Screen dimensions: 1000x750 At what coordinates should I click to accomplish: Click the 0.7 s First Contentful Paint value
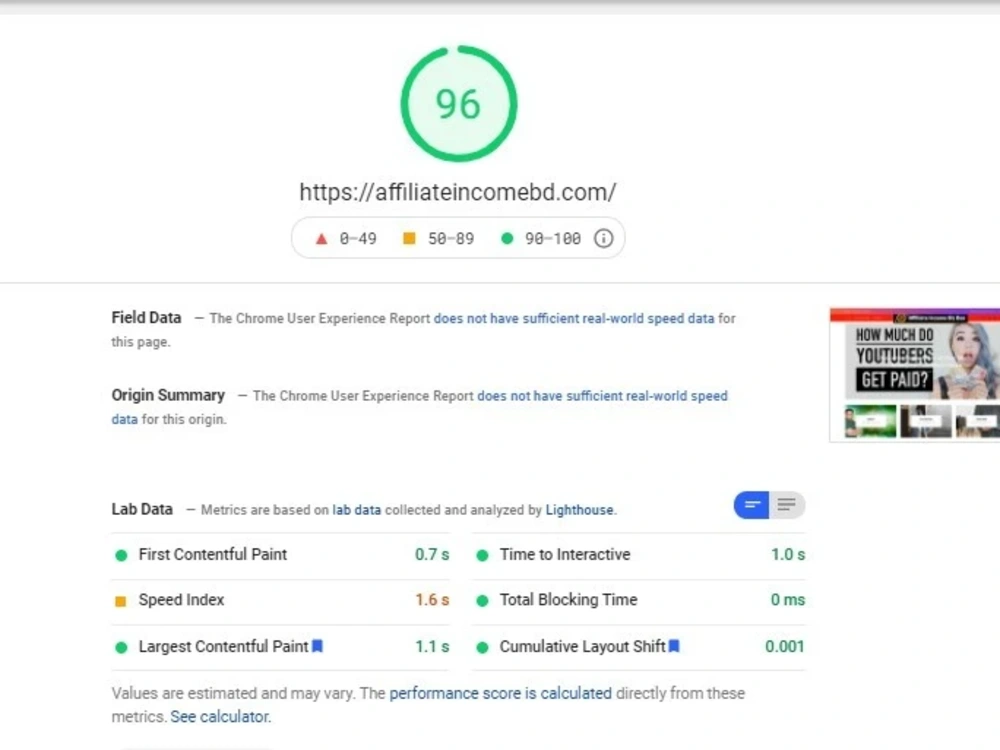click(x=432, y=554)
